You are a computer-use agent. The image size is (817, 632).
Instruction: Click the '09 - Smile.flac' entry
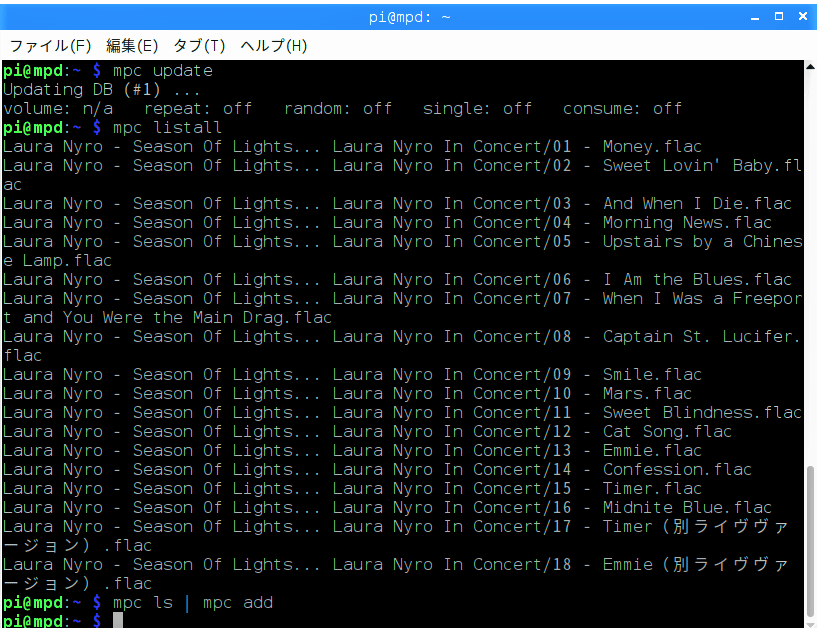[x=627, y=375]
